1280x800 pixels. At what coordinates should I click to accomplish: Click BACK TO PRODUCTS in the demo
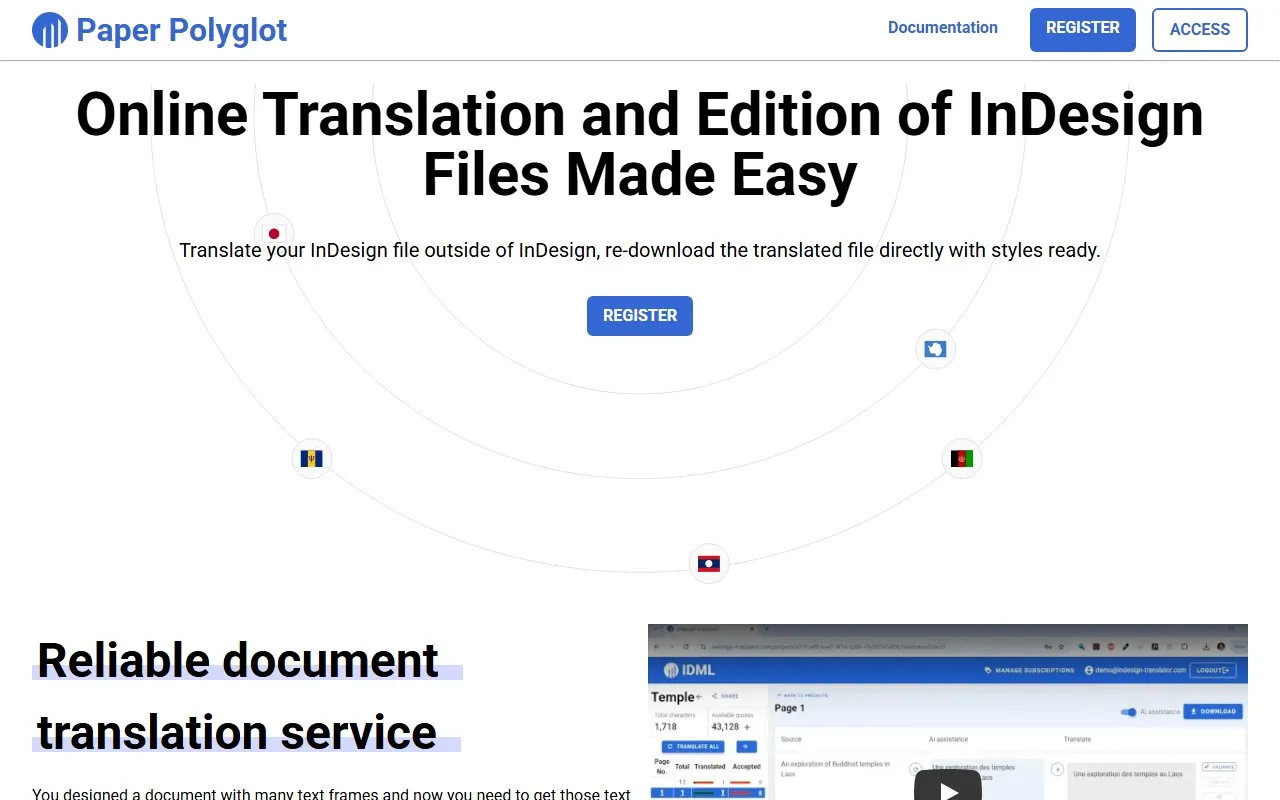tap(803, 695)
